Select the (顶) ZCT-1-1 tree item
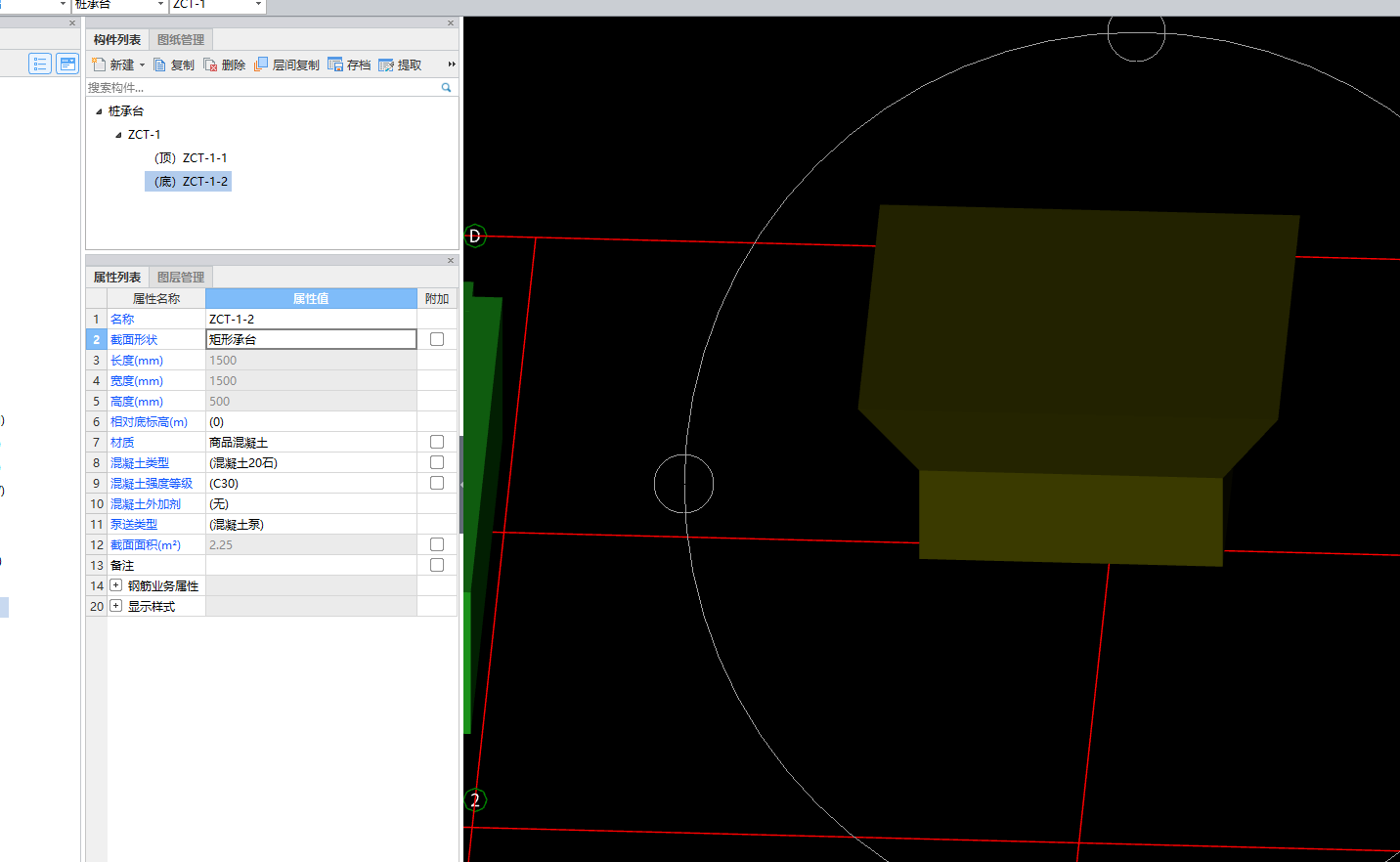 (191, 158)
